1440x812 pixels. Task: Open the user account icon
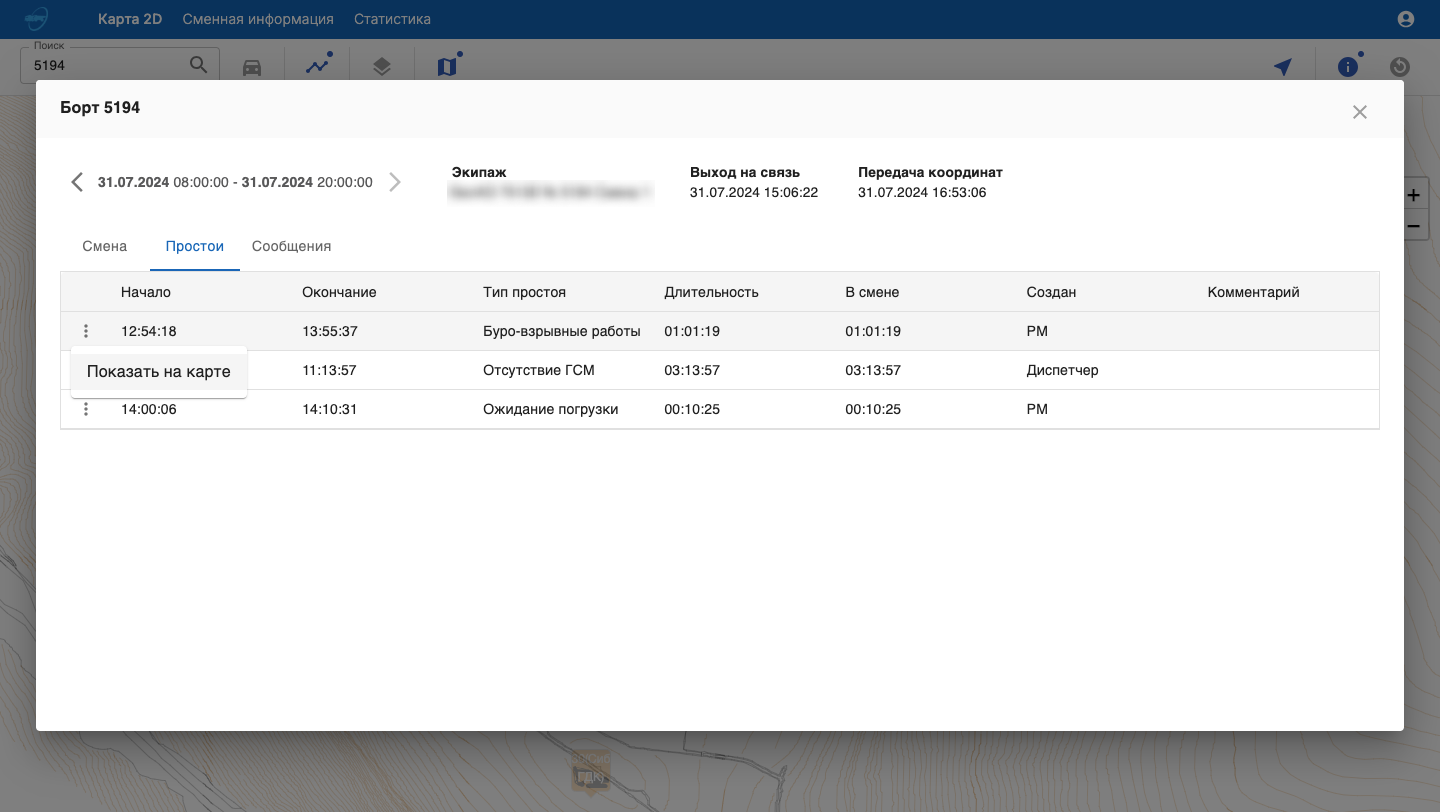[1406, 19]
